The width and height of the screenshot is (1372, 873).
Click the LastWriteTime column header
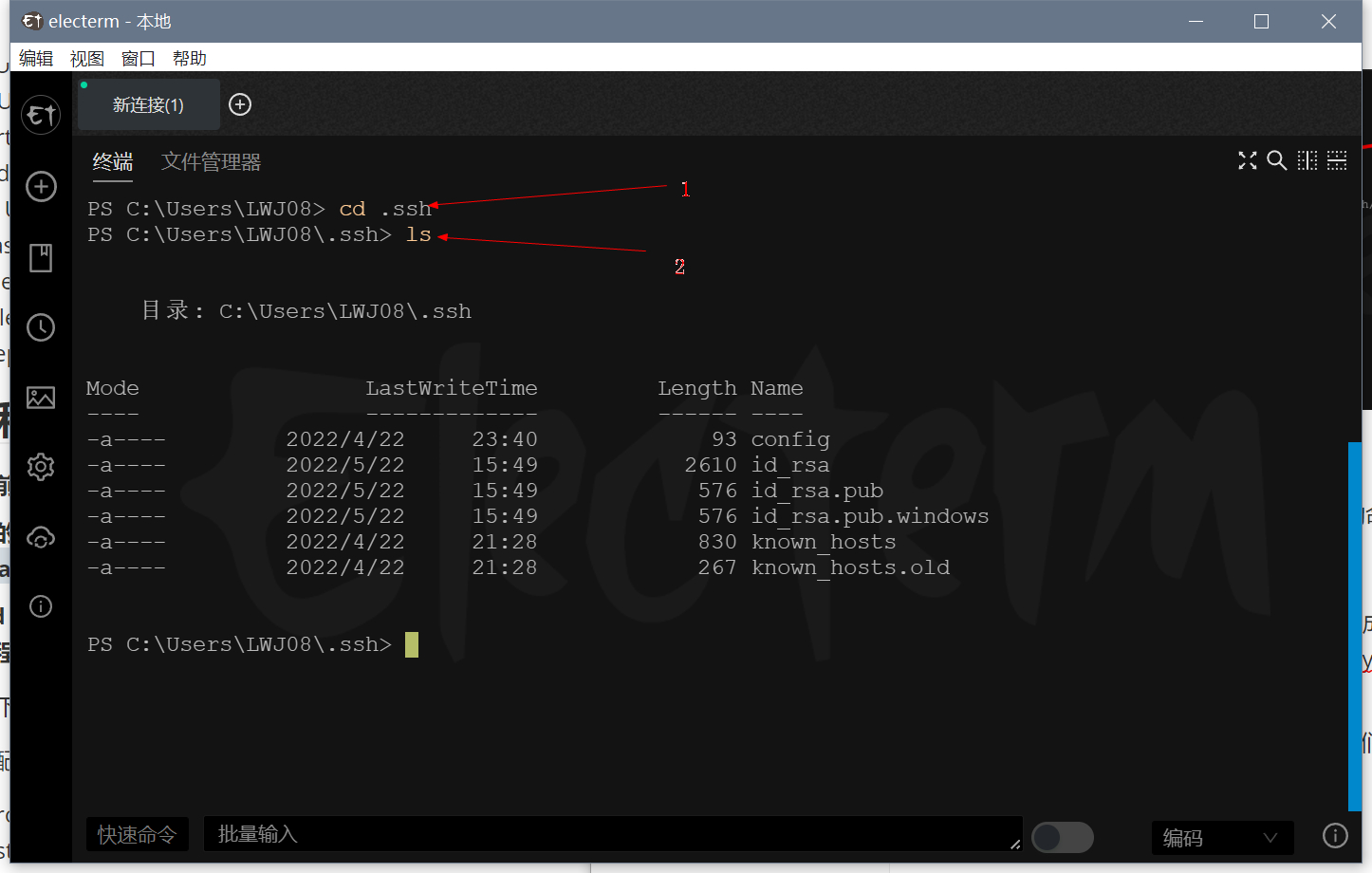tap(452, 388)
